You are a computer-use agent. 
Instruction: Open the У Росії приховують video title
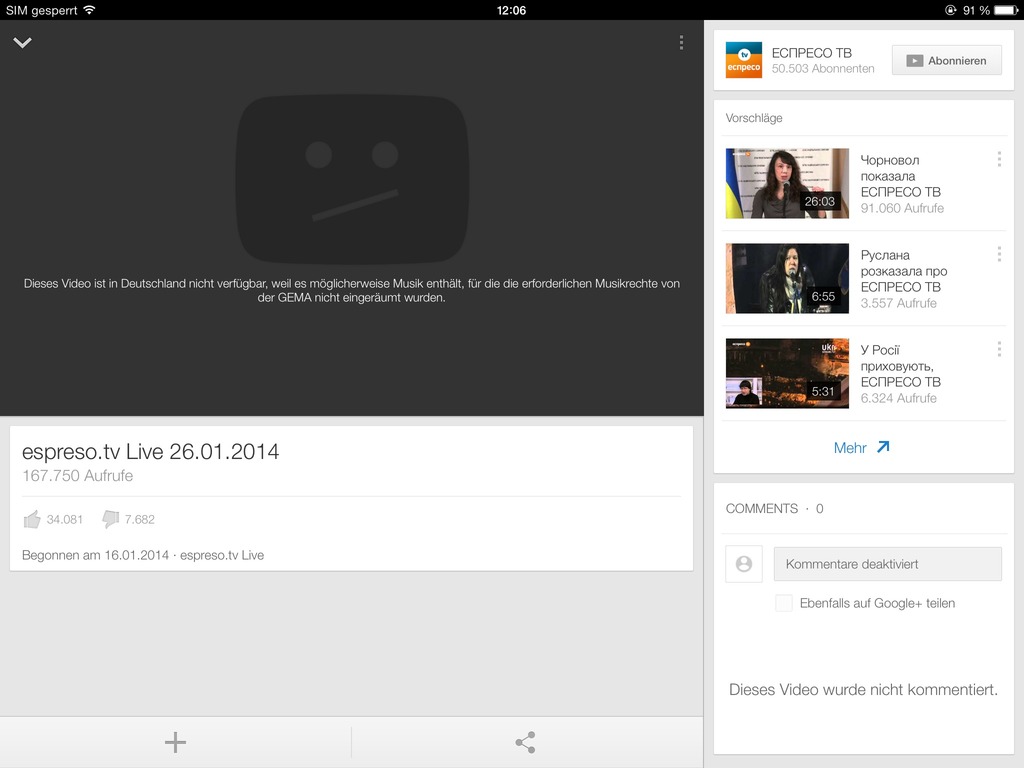click(901, 366)
